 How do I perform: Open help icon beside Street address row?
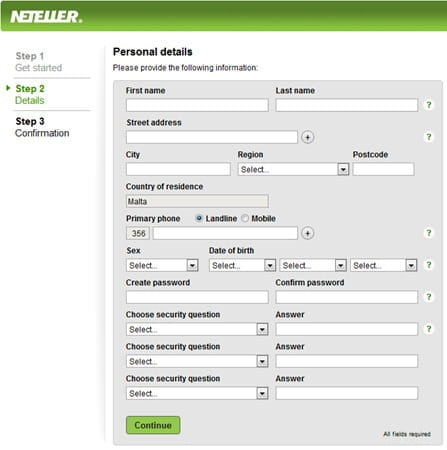point(429,137)
